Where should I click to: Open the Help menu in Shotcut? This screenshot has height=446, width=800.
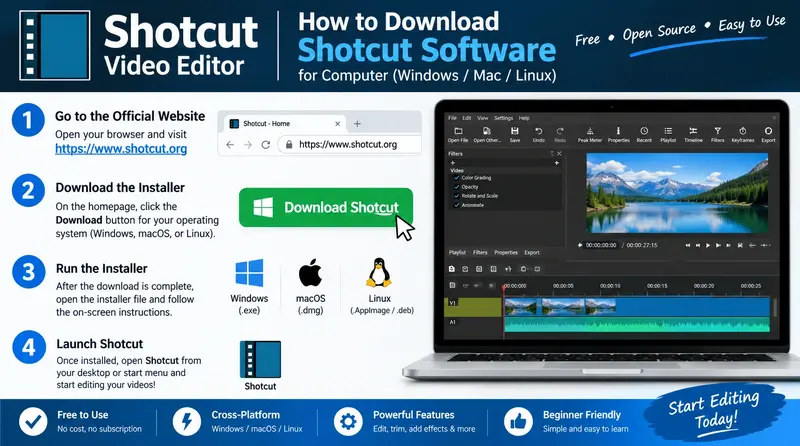tap(524, 118)
